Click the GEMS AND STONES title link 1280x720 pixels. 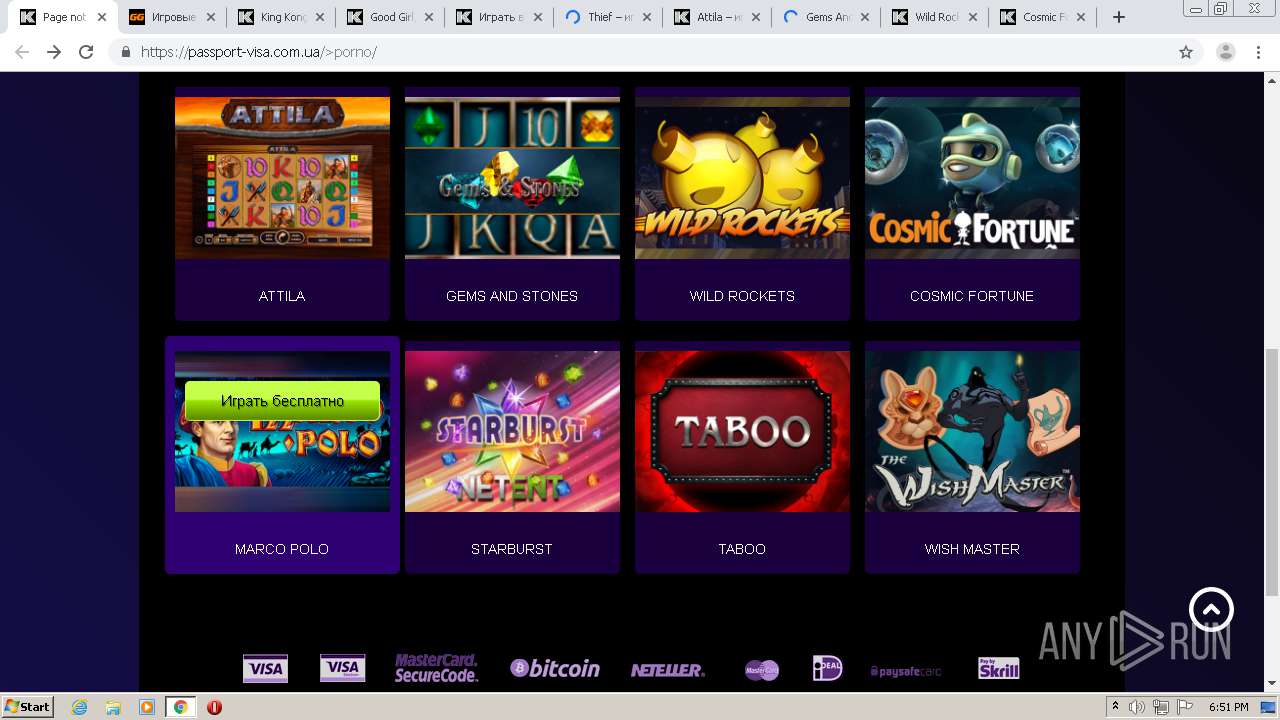coord(512,296)
